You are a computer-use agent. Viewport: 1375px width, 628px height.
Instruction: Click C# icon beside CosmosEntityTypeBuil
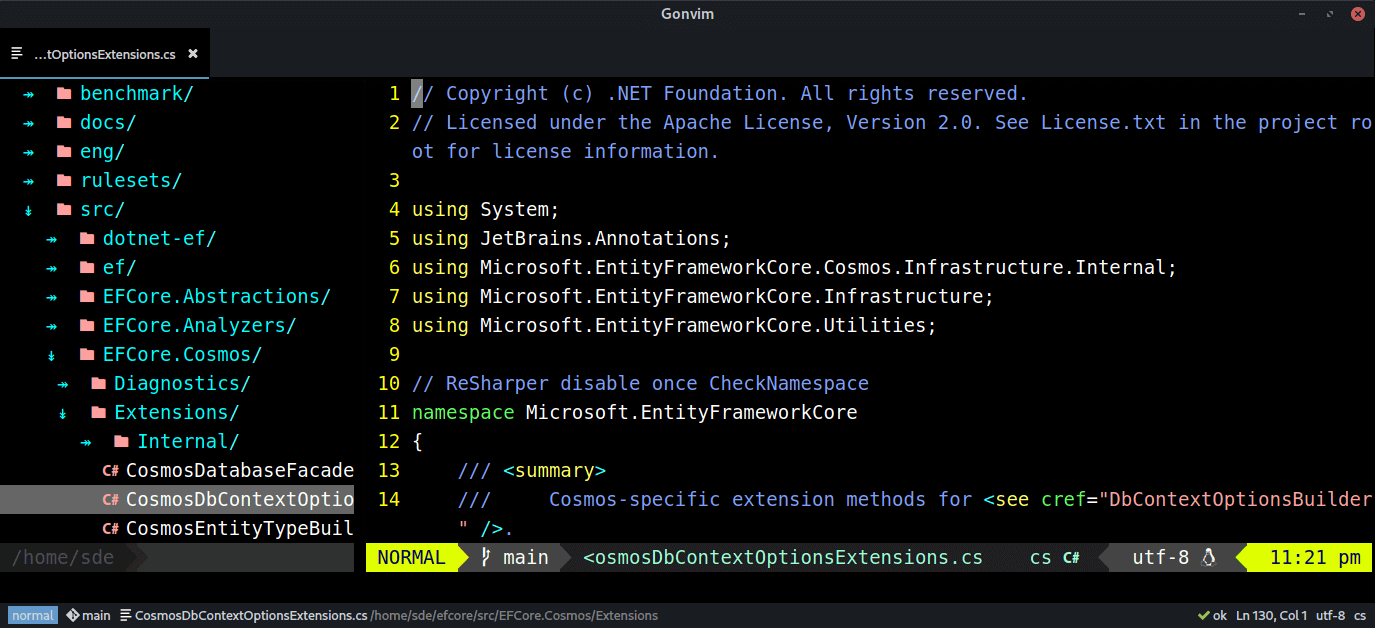click(x=110, y=529)
